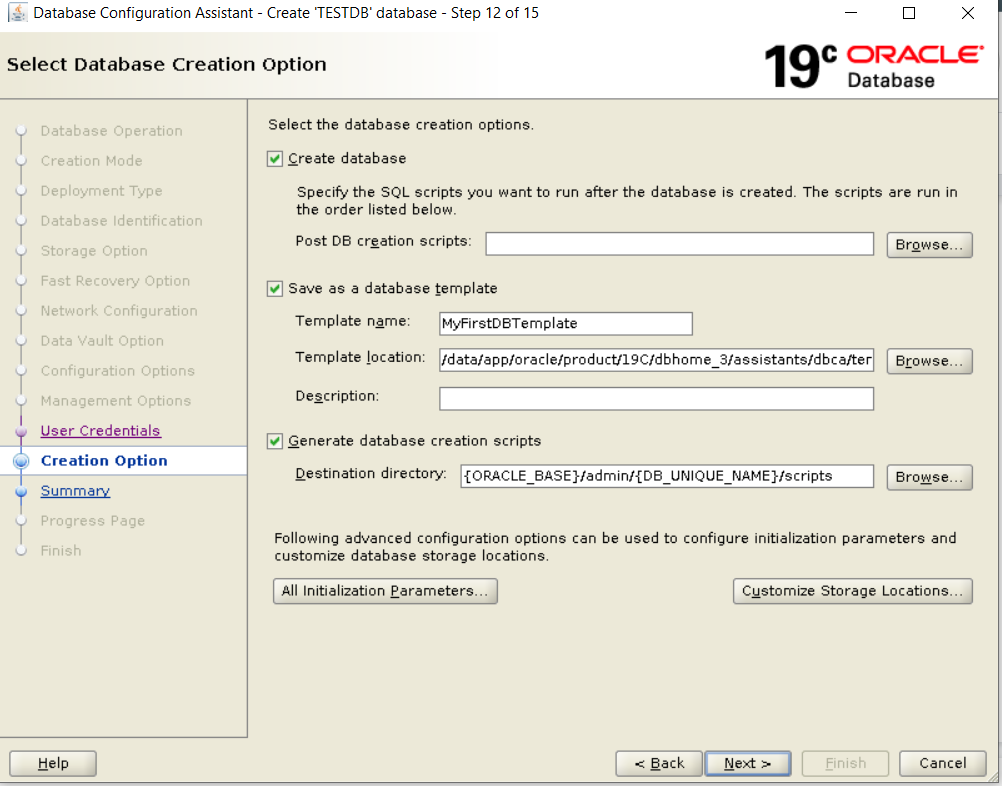This screenshot has height=786, width=1002.
Task: Click the Data Vault Option step label
Action: [x=102, y=341]
